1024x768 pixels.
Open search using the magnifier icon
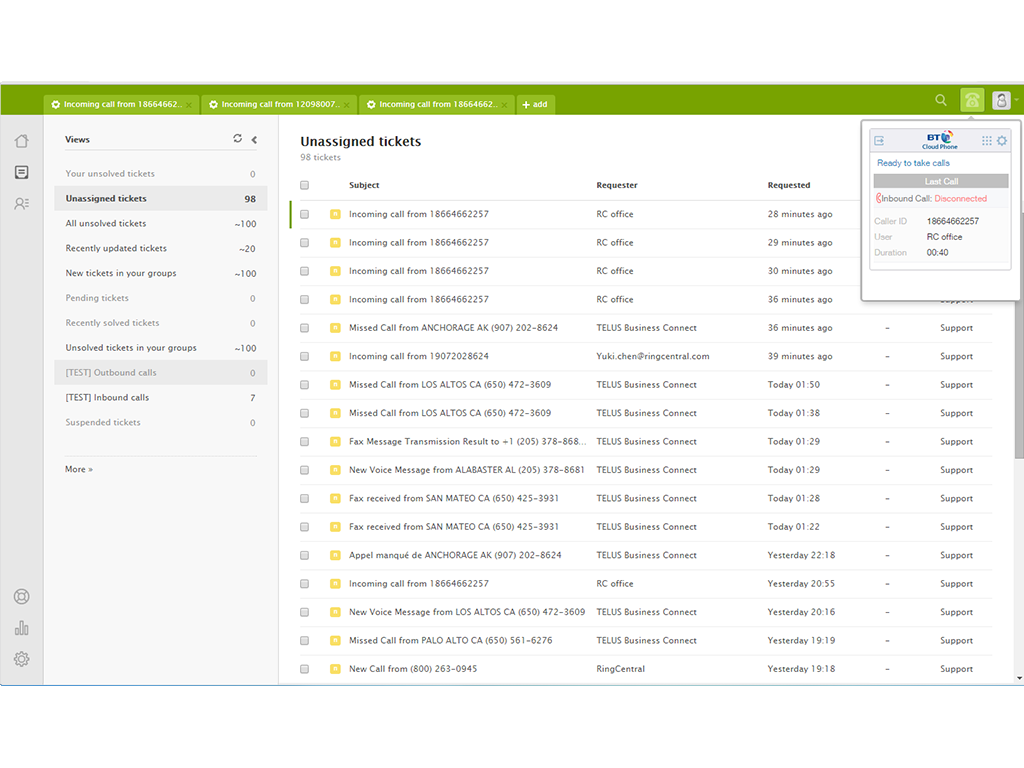(941, 100)
